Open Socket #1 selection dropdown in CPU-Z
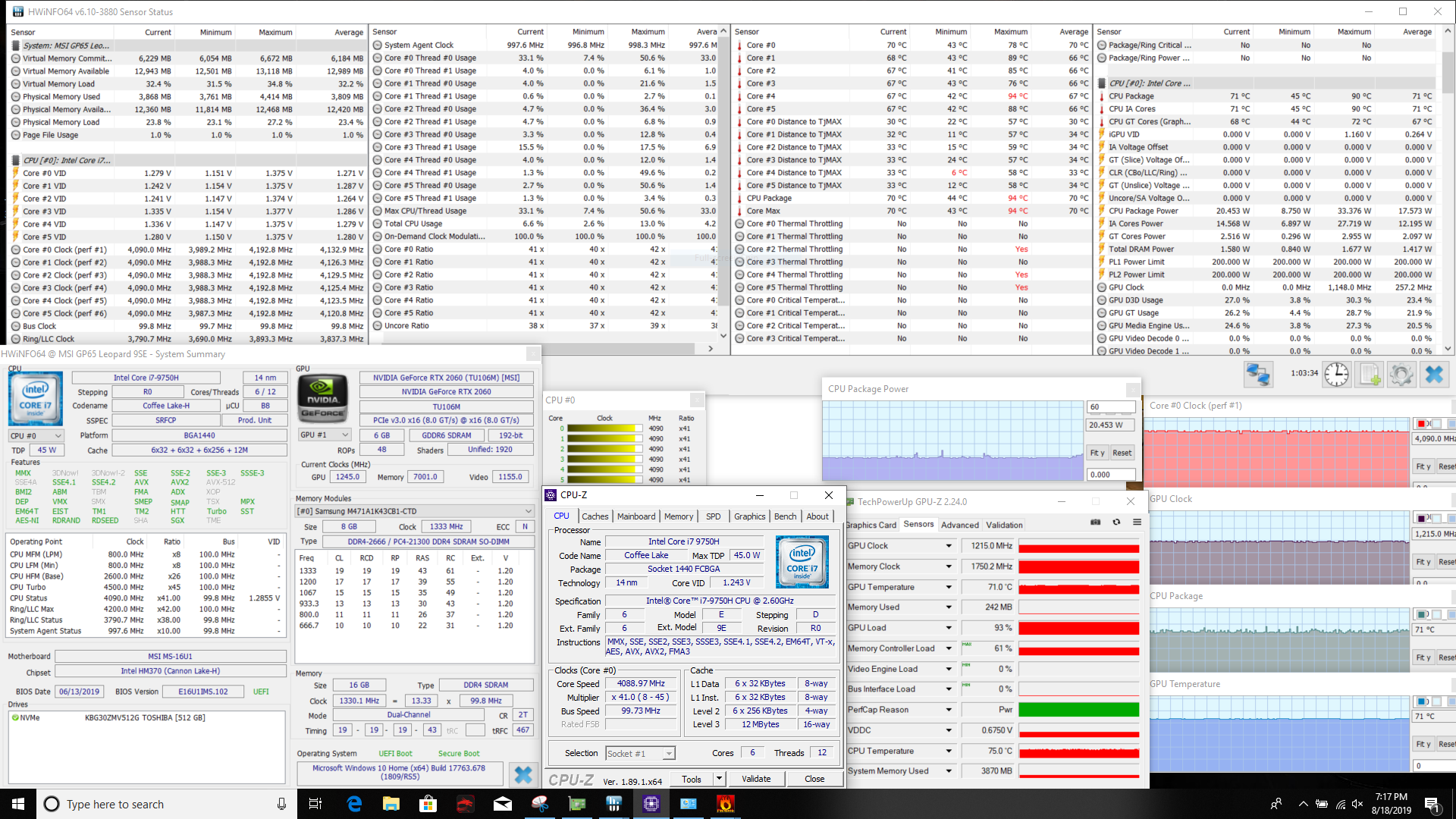The height and width of the screenshot is (819, 1456). [x=640, y=753]
